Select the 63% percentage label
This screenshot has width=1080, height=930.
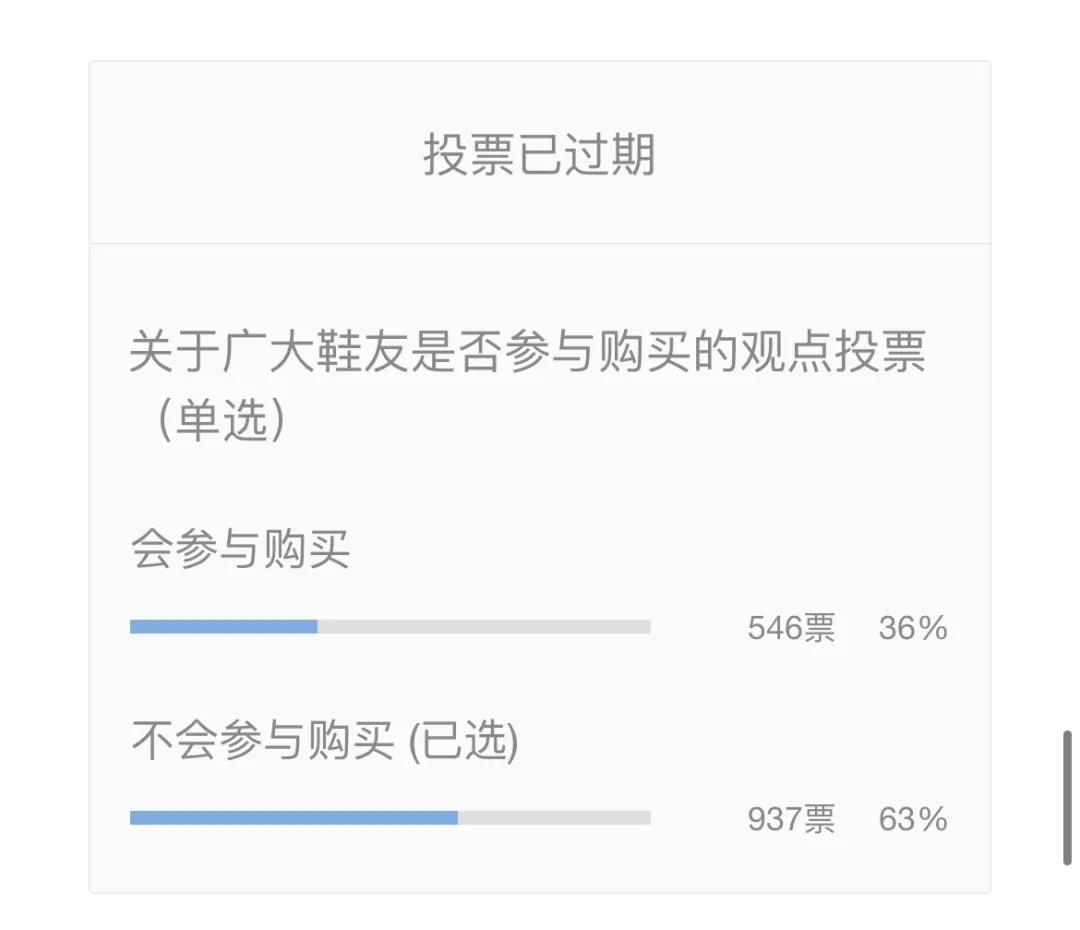point(912,820)
